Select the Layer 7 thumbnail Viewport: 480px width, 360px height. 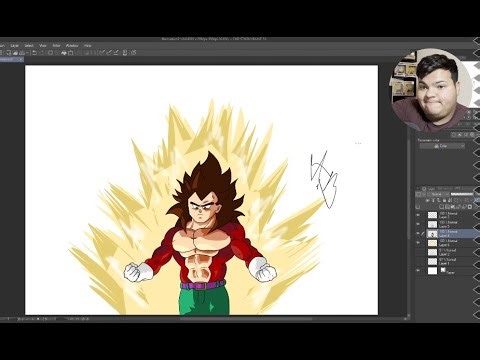tap(432, 215)
